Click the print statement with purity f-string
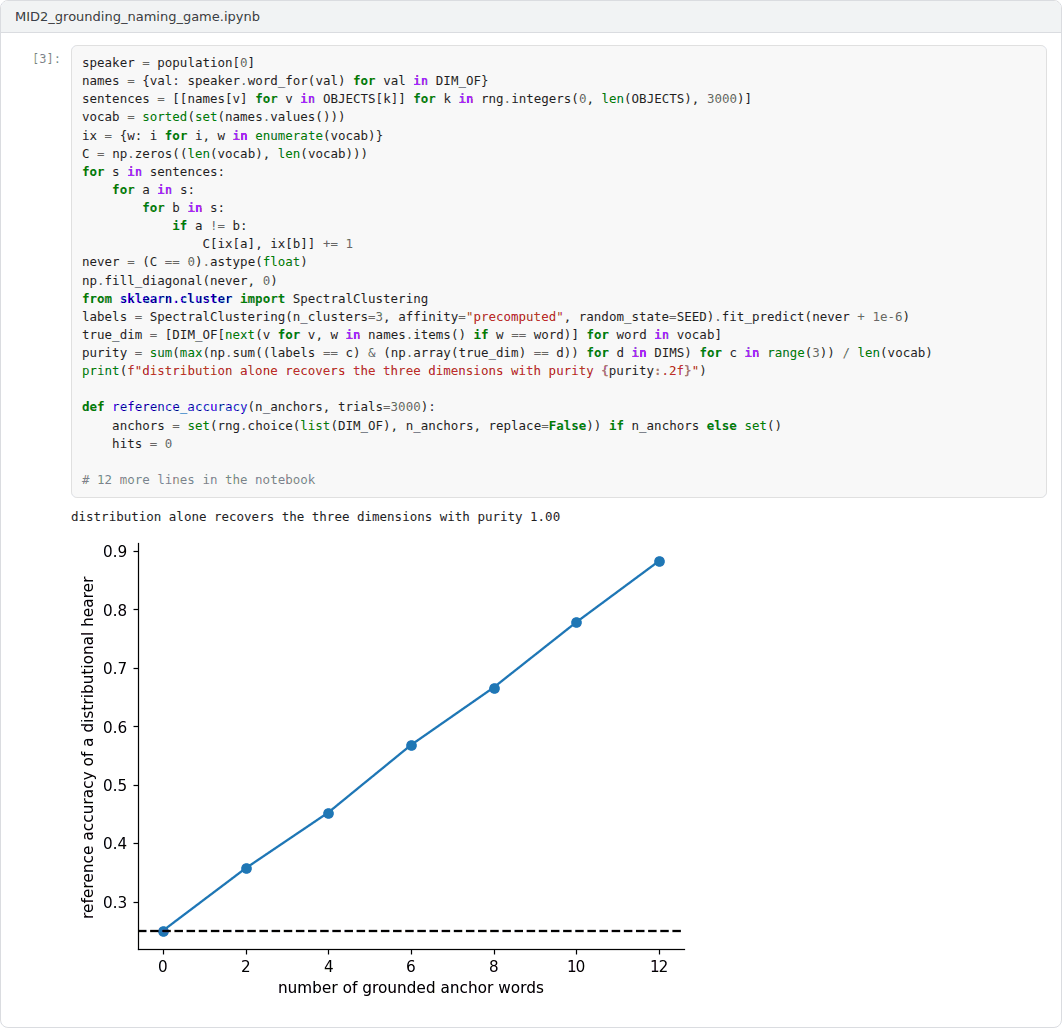Viewport: 1062px width, 1028px height. [394, 370]
